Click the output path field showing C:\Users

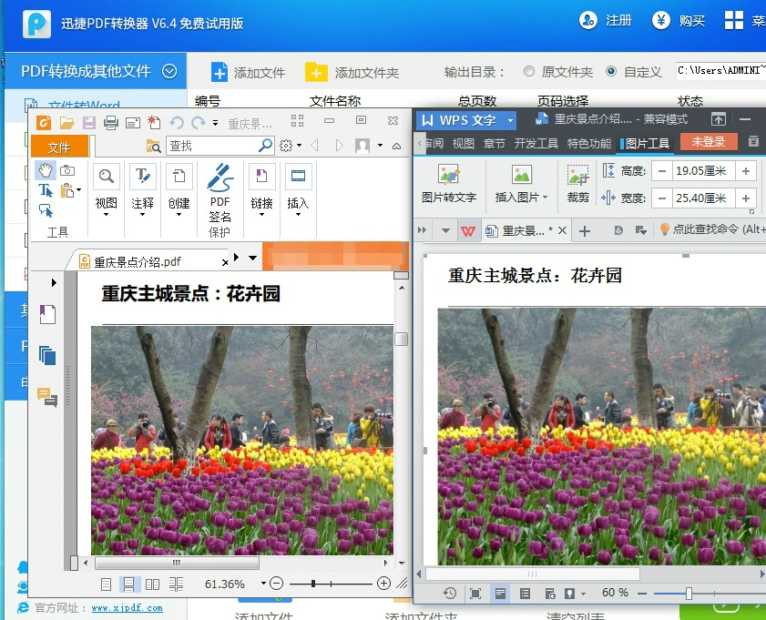click(721, 71)
